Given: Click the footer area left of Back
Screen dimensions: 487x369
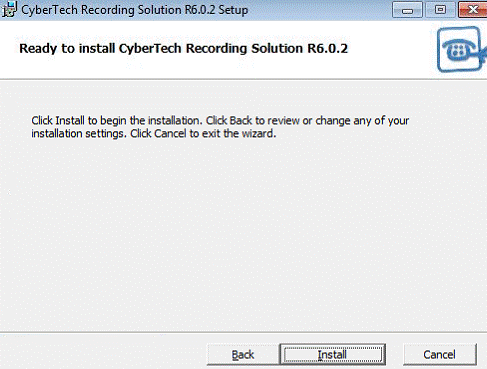Looking at the screenshot, I should coord(103,352).
